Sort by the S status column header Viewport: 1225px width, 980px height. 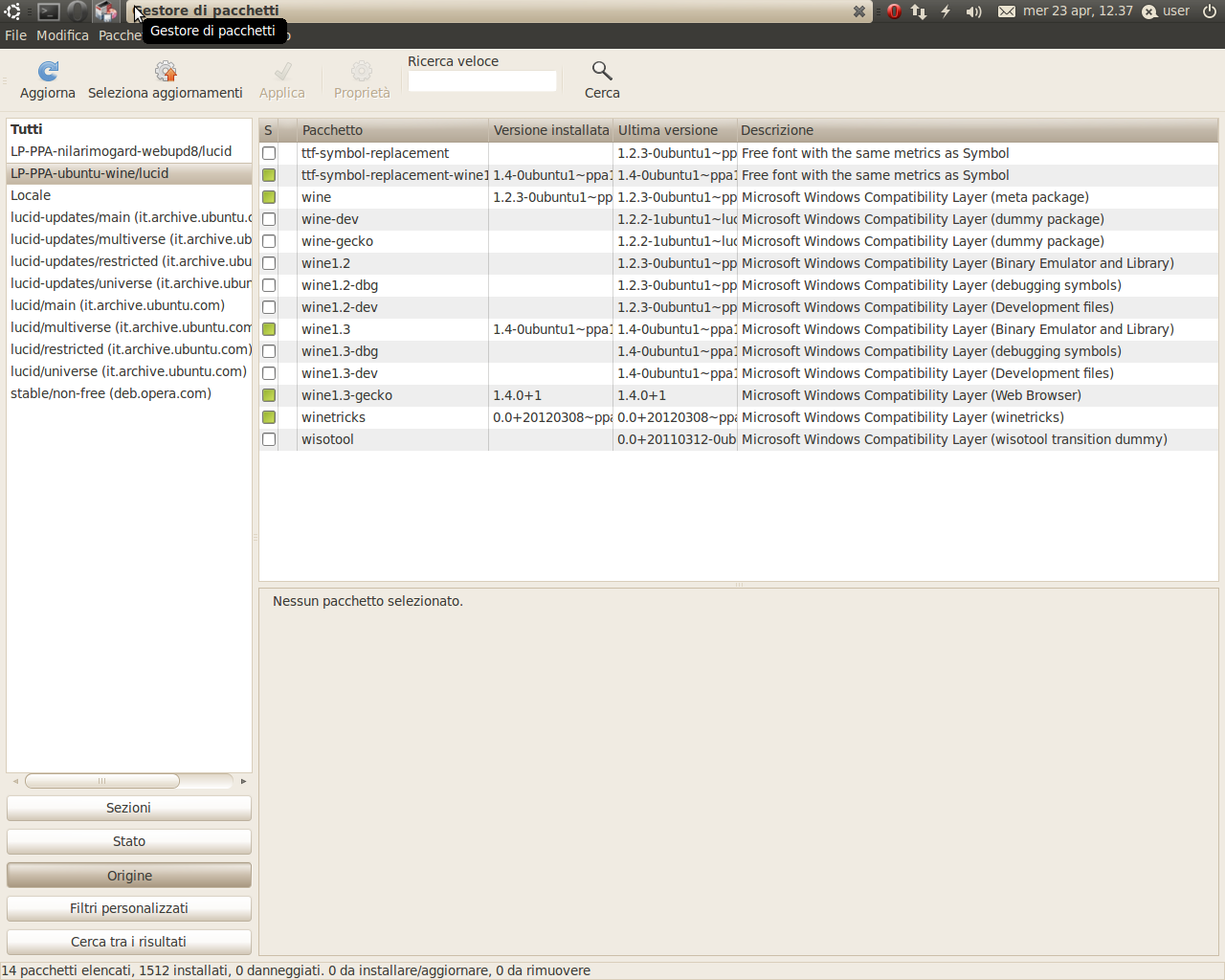click(x=268, y=130)
